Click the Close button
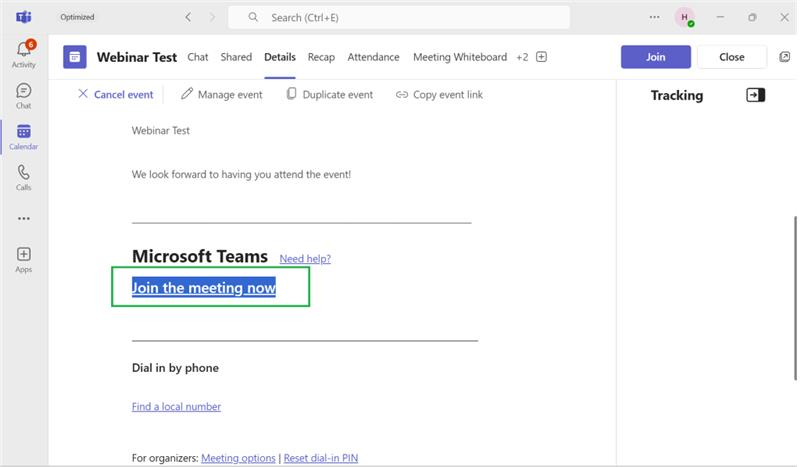 [732, 57]
